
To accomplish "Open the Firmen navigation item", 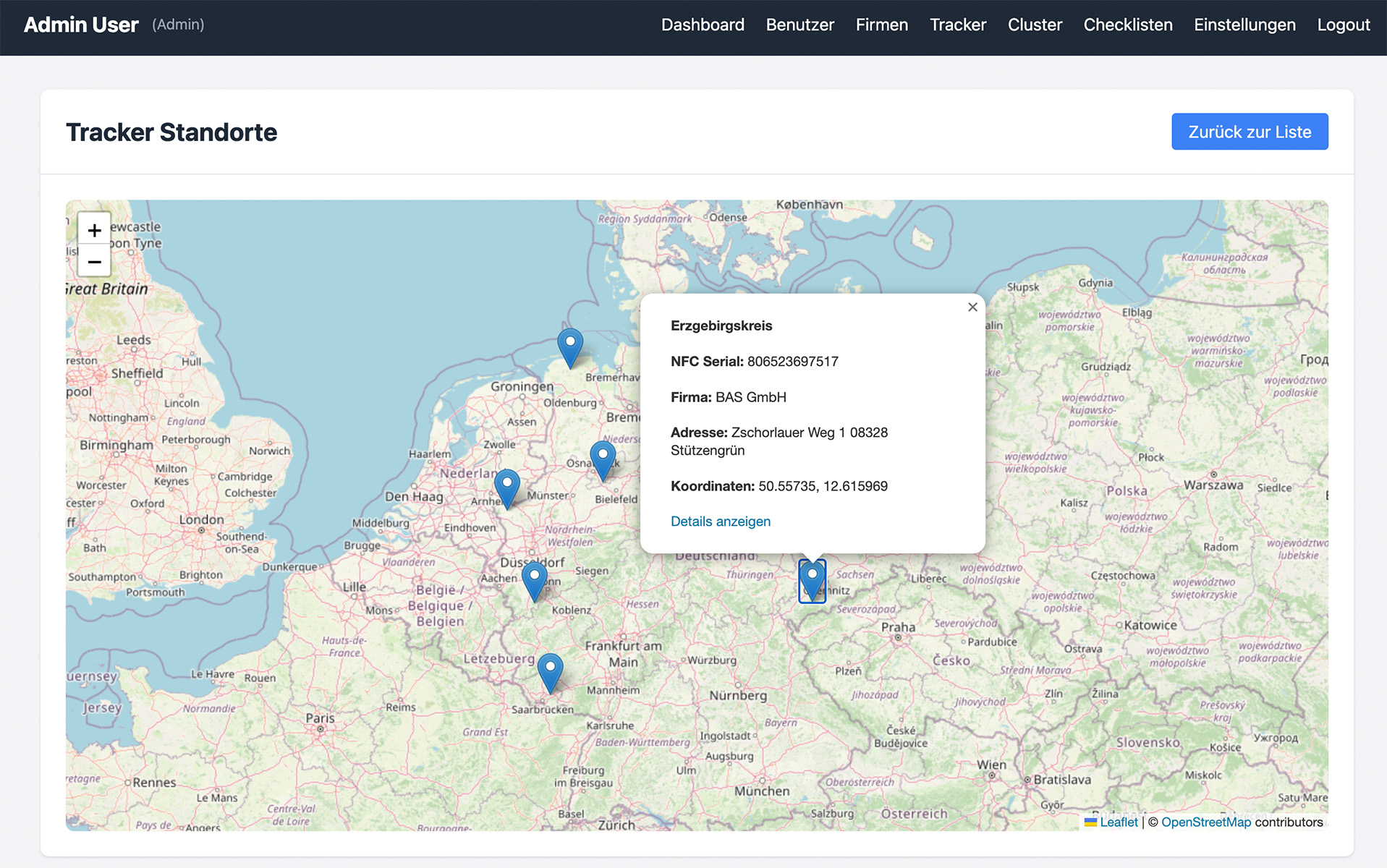I will [881, 25].
